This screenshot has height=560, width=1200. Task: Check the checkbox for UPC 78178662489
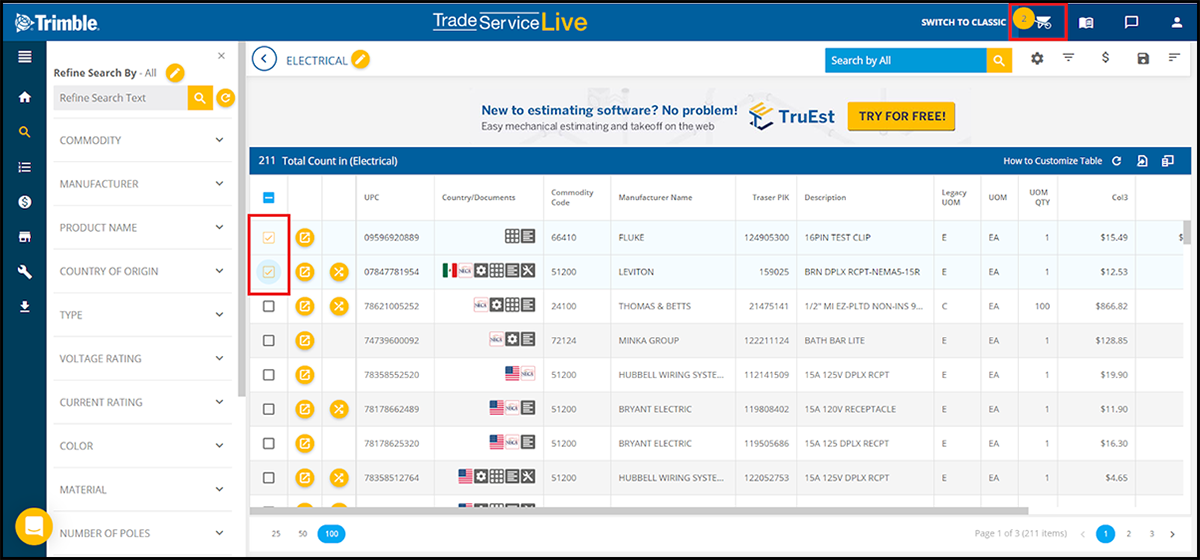pos(268,409)
